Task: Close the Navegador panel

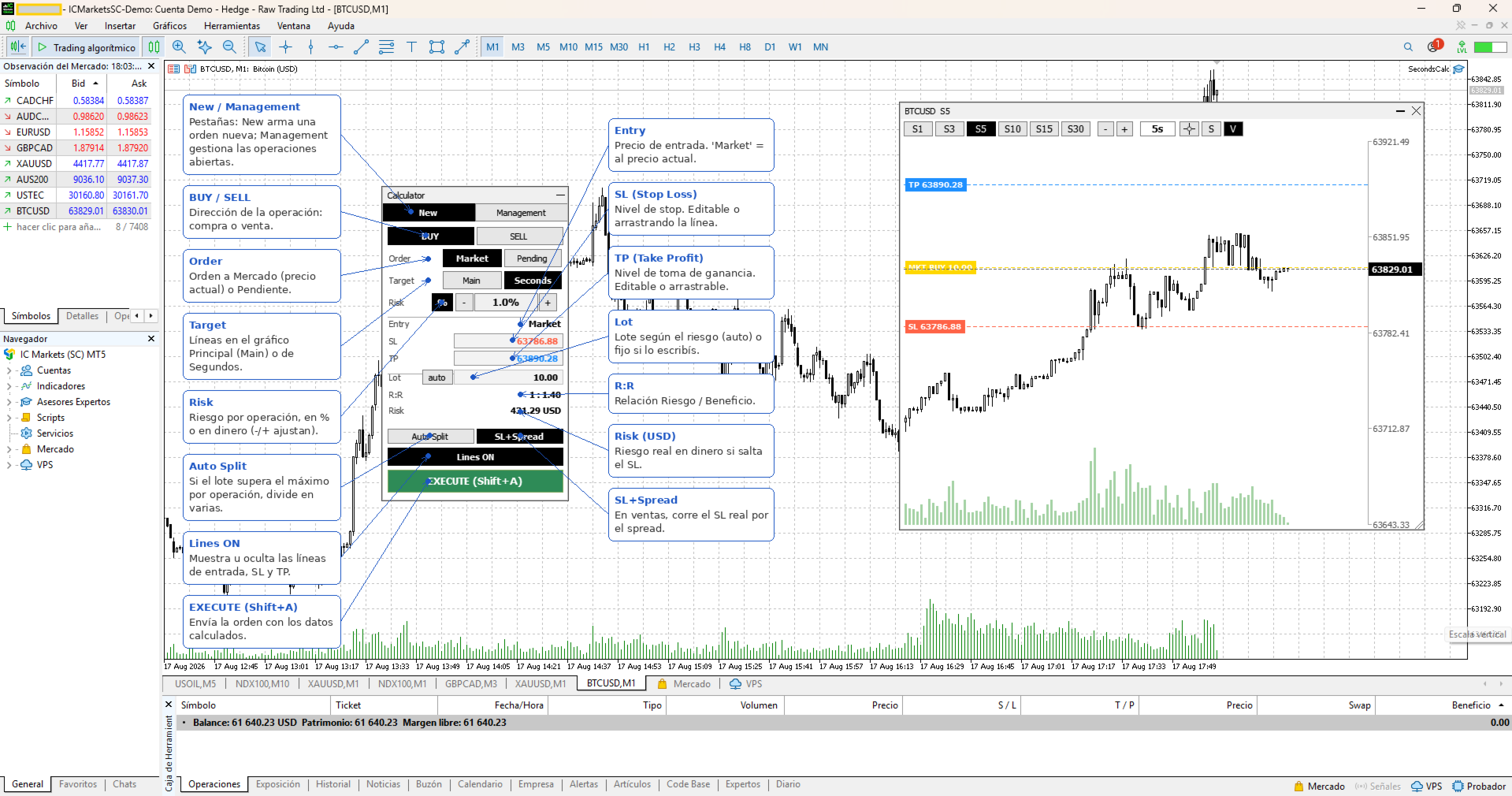Action: coord(151,339)
